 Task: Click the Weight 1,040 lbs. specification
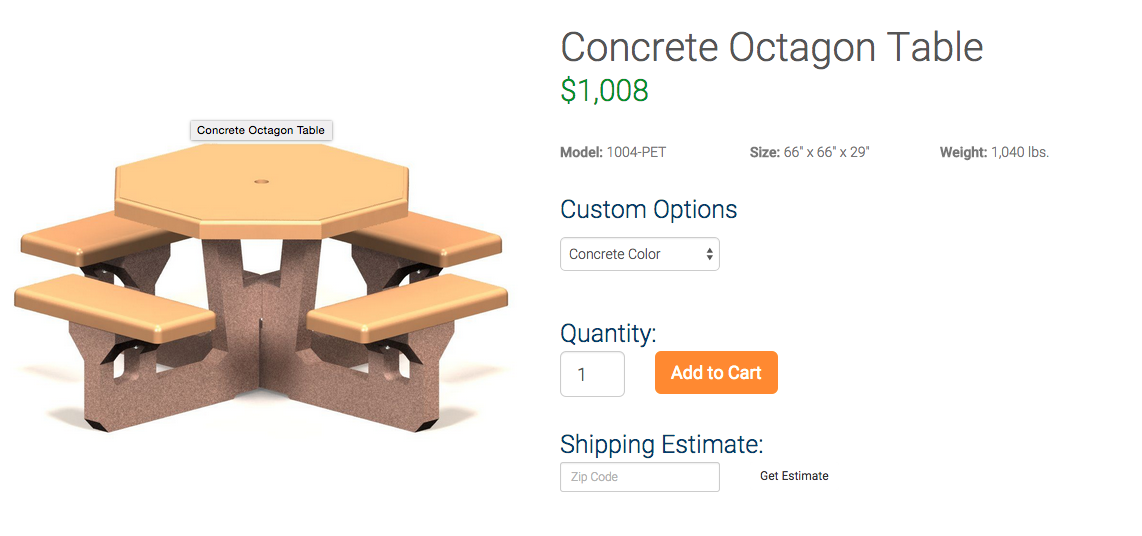click(x=994, y=153)
